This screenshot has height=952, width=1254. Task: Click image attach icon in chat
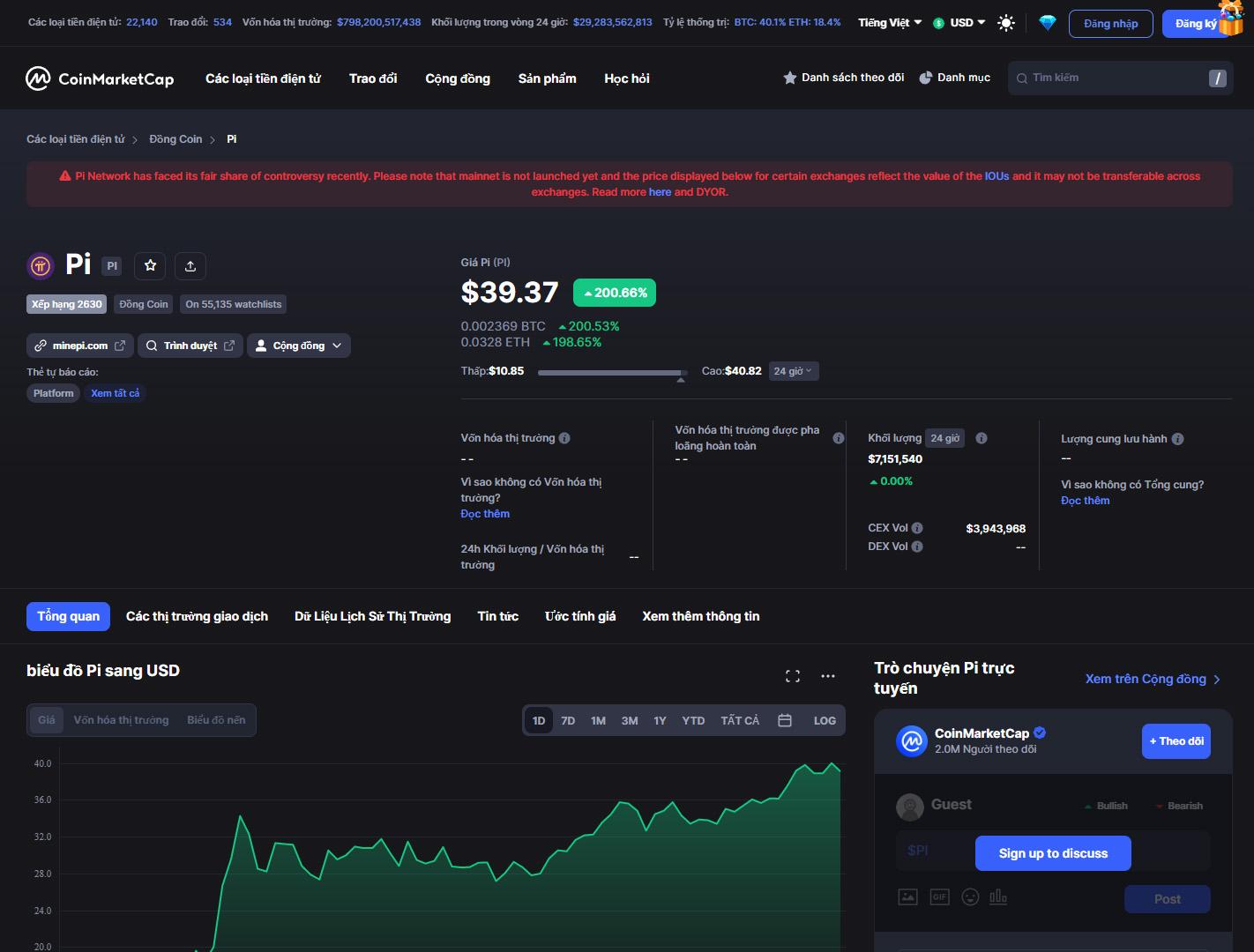point(907,897)
